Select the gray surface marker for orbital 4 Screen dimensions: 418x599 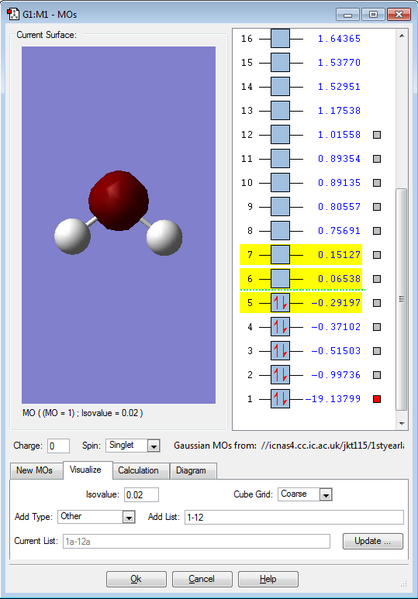377,327
